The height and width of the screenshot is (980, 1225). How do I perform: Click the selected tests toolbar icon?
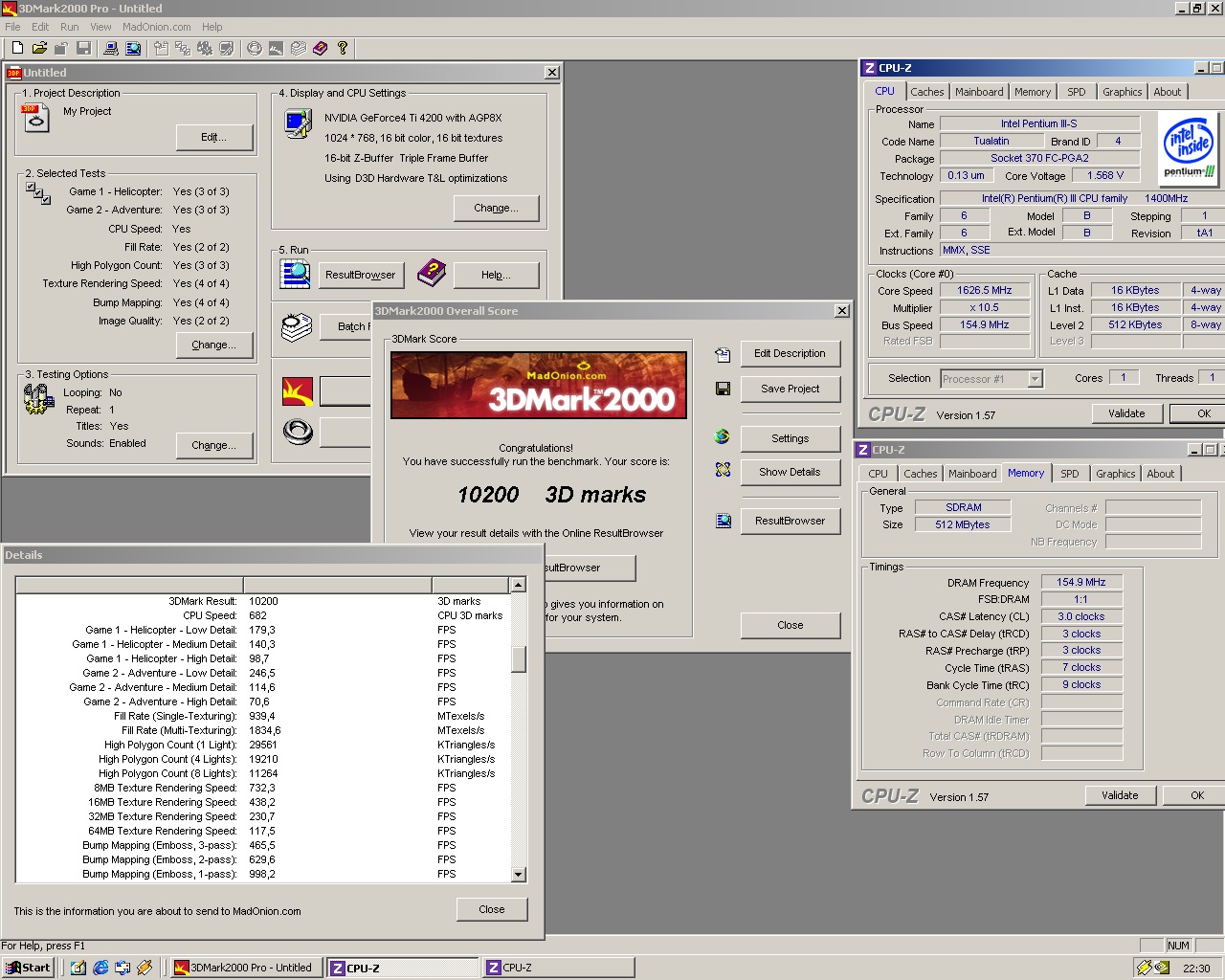(183, 48)
